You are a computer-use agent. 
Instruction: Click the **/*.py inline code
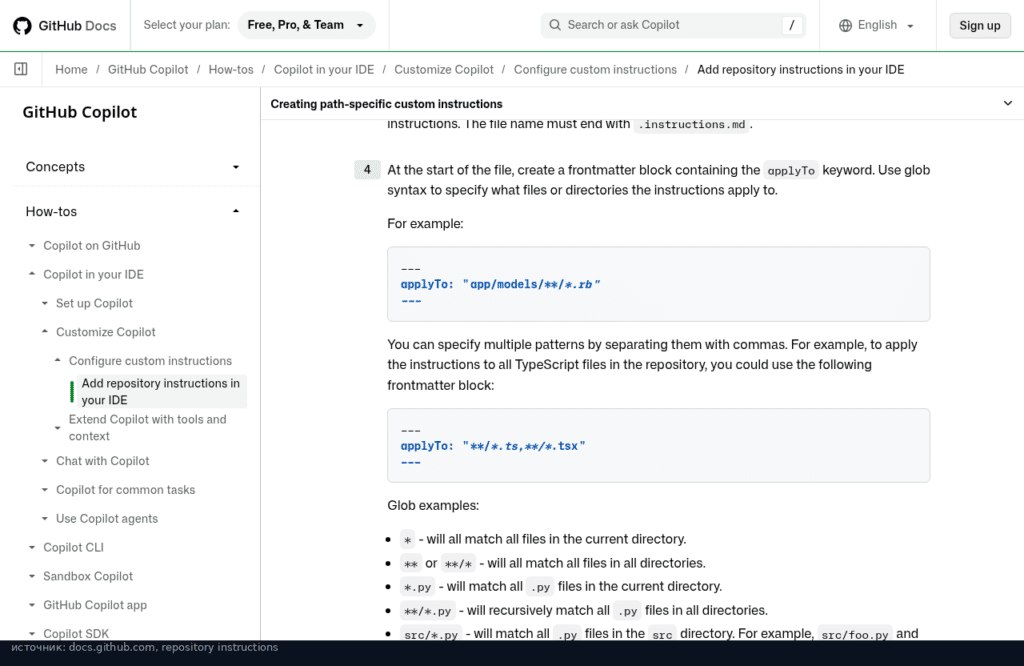pyautogui.click(x=427, y=611)
